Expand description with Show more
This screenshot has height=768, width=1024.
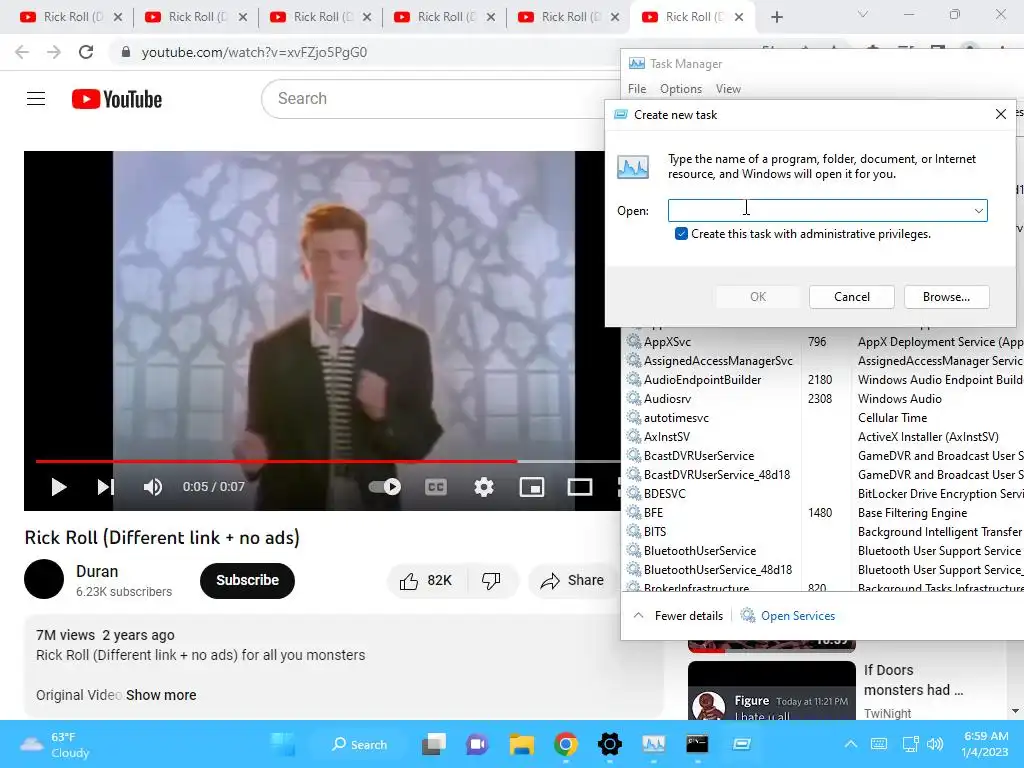pos(161,696)
